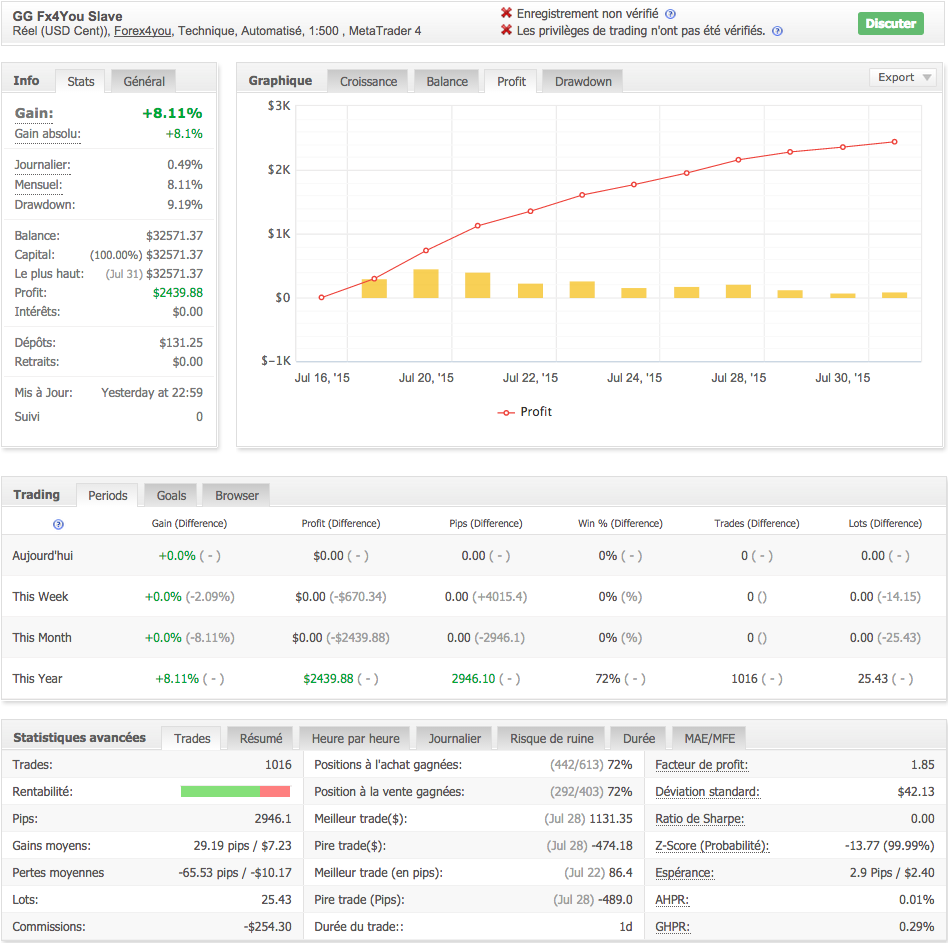The image size is (948, 943).
Task: Open the Goals tab in Trading
Action: (171, 495)
